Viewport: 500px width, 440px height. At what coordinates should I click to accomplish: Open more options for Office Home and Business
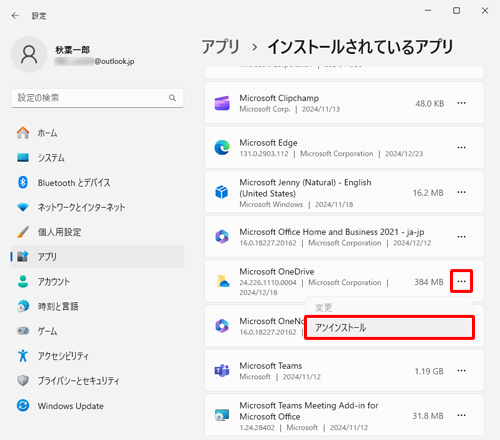(461, 237)
